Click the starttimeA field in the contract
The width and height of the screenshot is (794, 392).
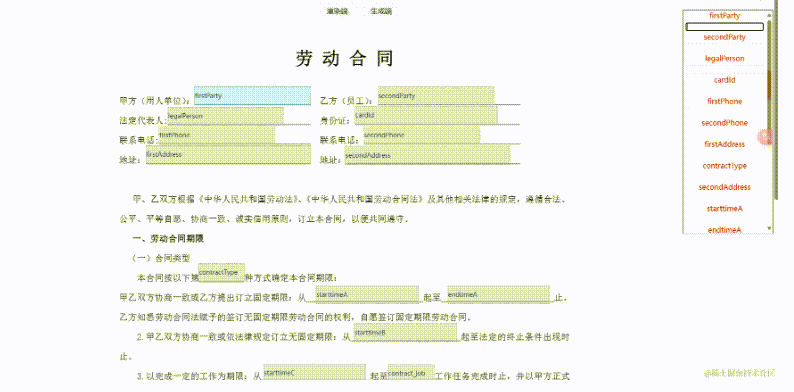point(367,294)
